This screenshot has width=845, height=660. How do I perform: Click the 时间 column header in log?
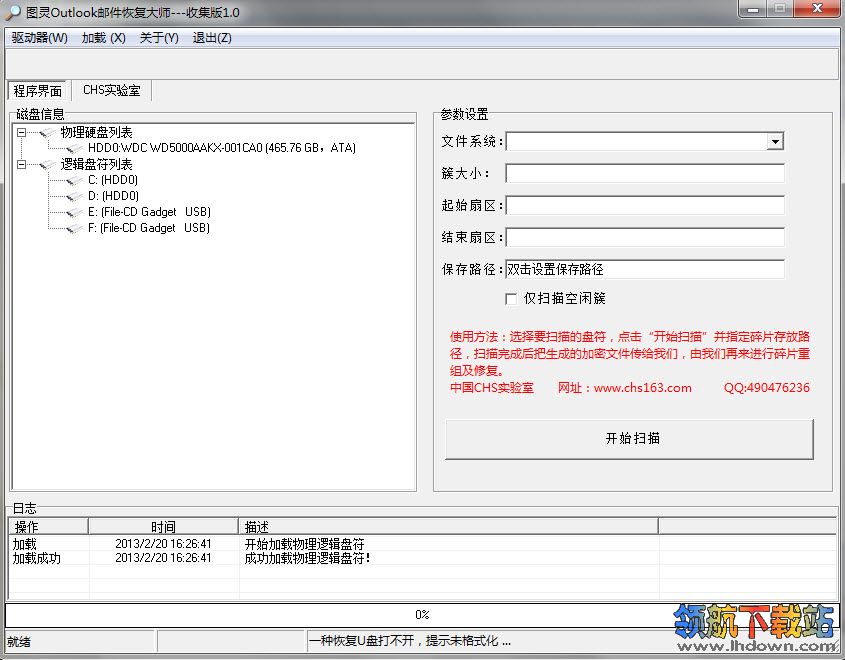tap(163, 526)
